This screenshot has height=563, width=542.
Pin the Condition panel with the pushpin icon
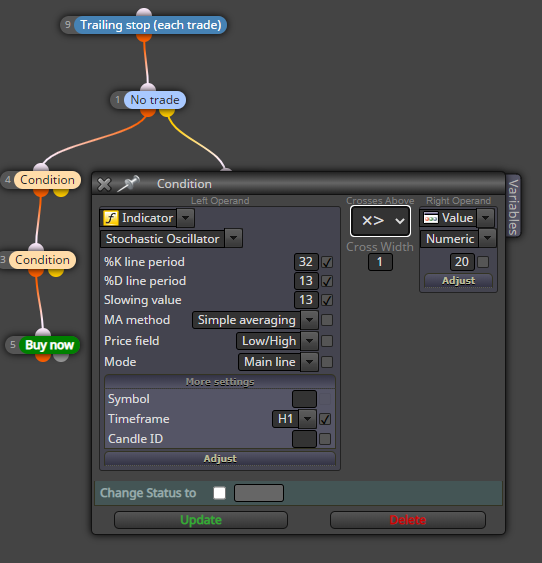[x=129, y=183]
